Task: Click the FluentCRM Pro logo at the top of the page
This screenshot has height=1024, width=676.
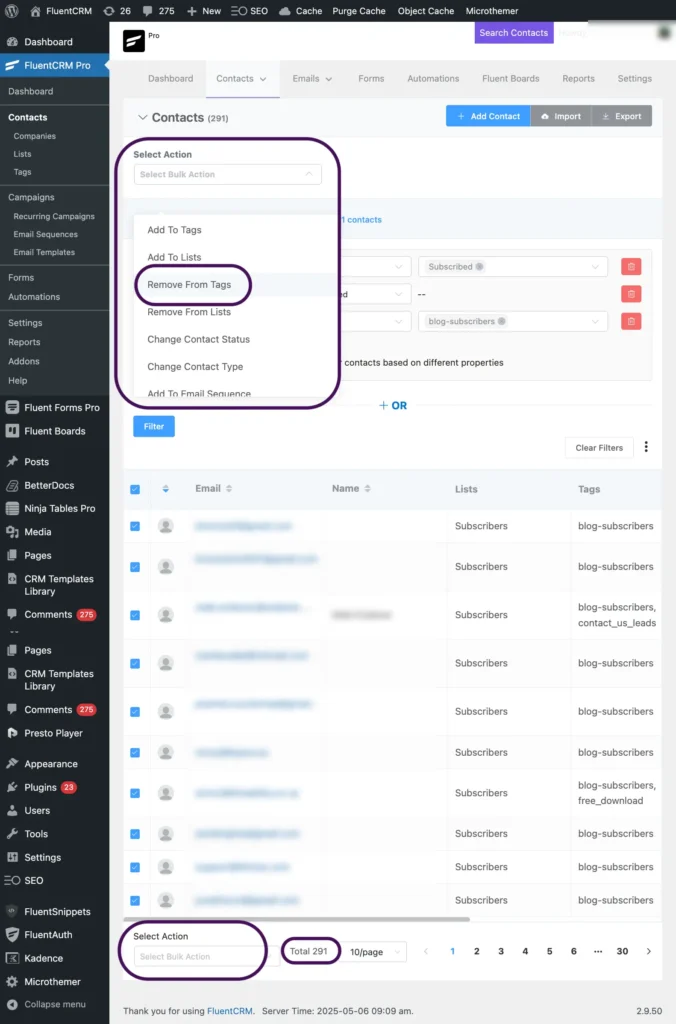Action: click(x=133, y=40)
